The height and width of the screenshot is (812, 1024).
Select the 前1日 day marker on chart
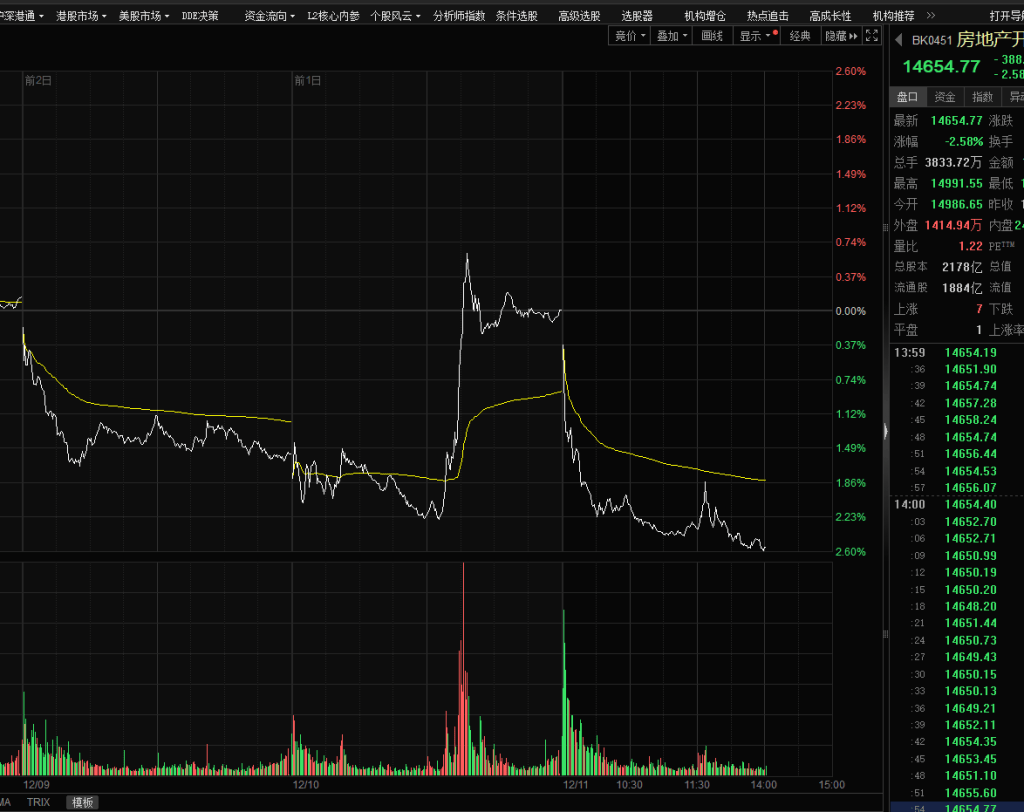pyautogui.click(x=307, y=80)
